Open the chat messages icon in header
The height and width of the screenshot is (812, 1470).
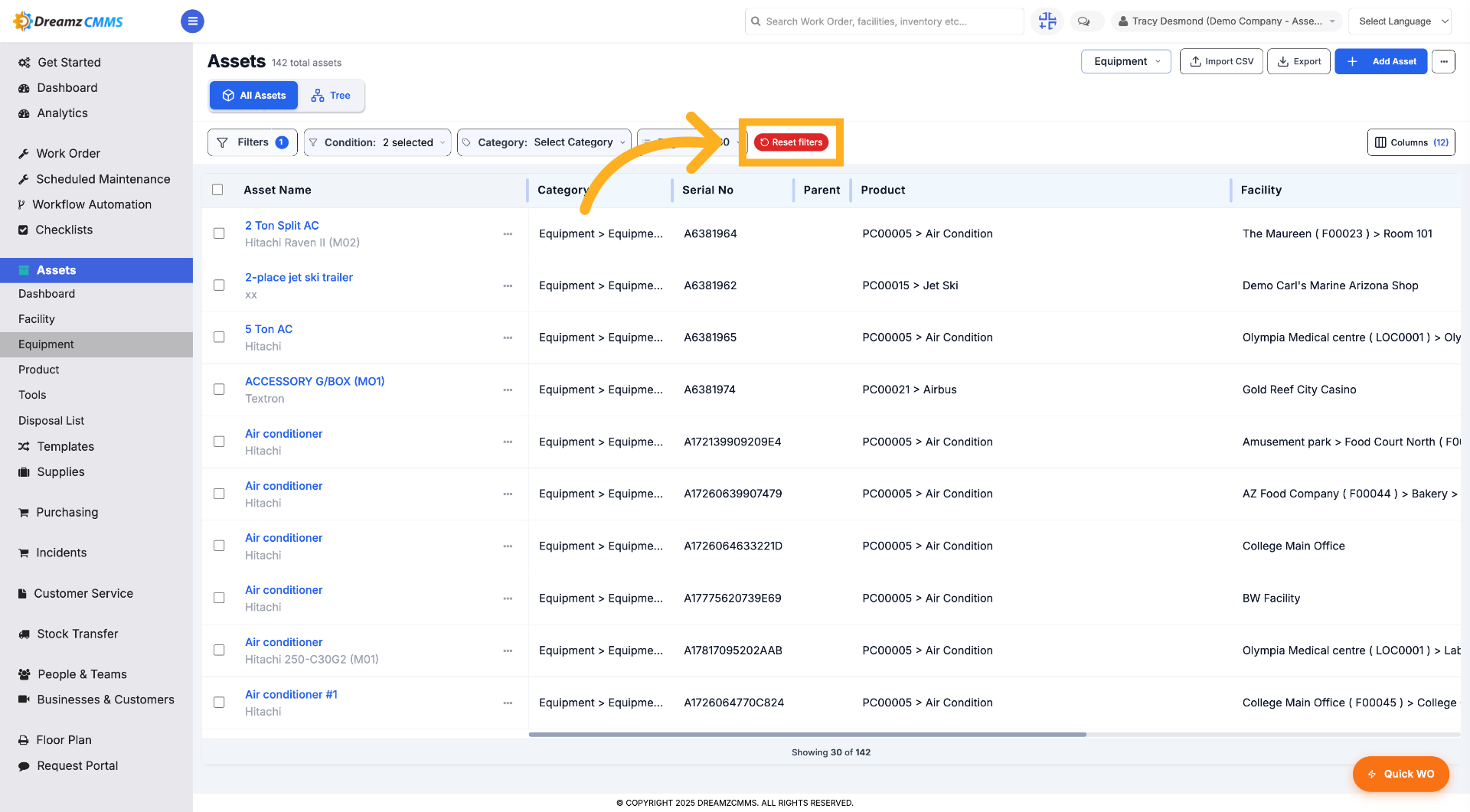pyautogui.click(x=1083, y=21)
